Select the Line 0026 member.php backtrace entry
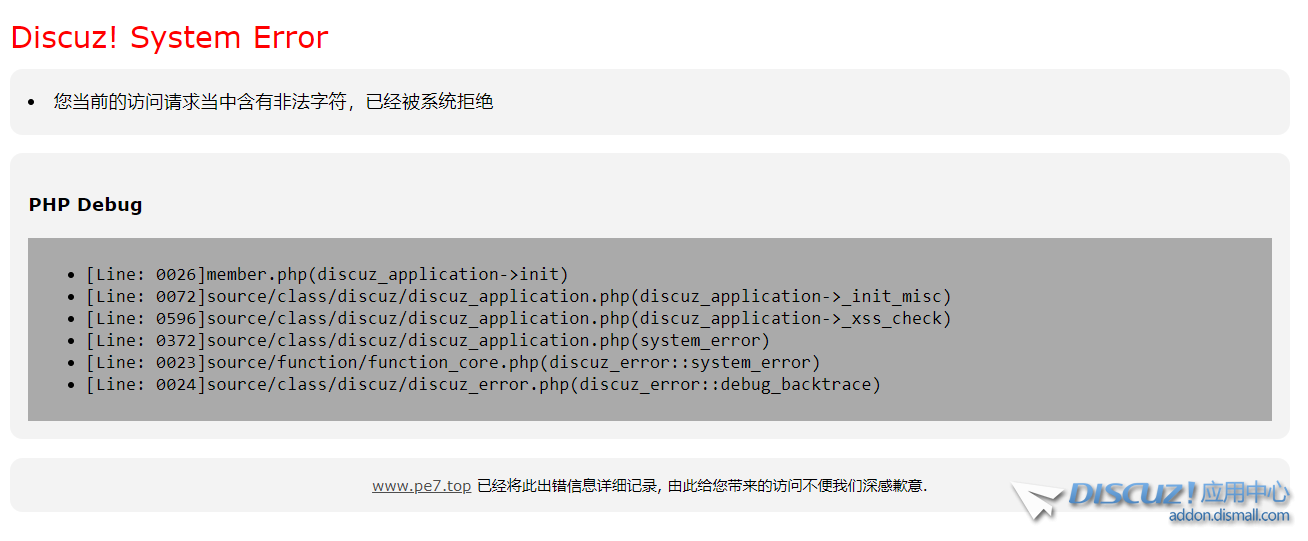Image resolution: width=1308 pixels, height=541 pixels. point(327,274)
